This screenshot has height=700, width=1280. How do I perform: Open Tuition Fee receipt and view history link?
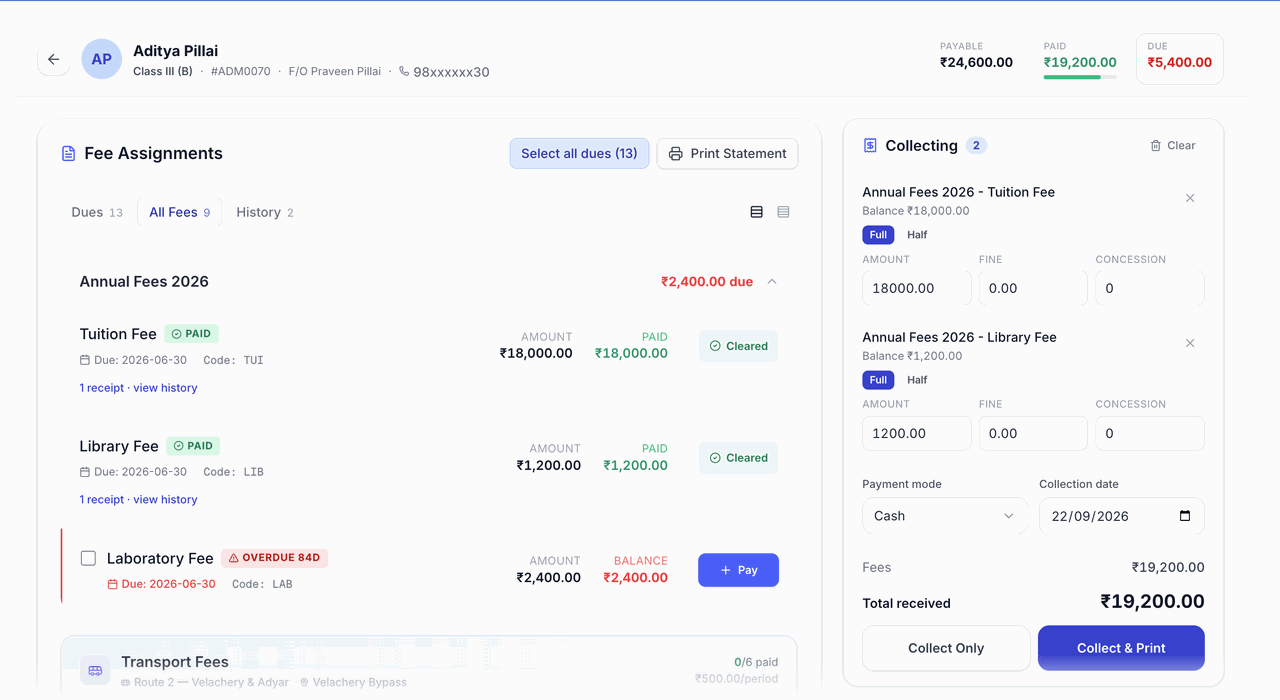click(x=138, y=388)
